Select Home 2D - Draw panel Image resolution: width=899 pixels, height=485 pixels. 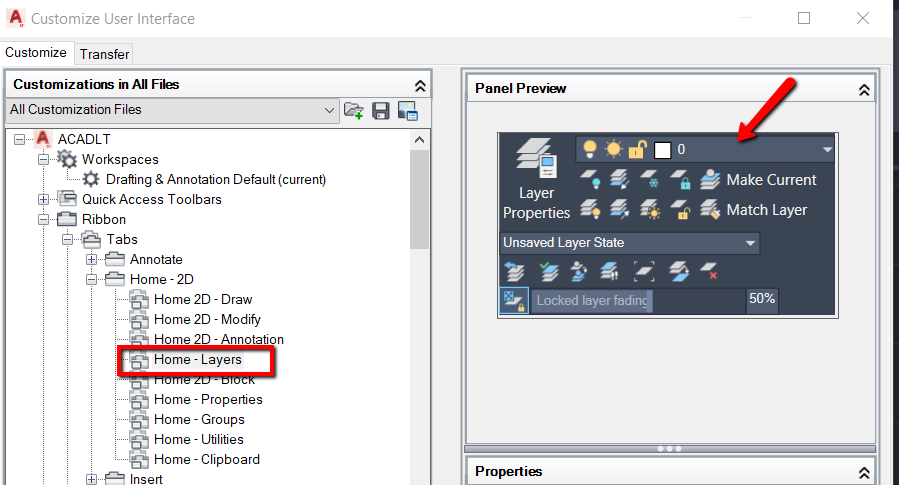203,299
